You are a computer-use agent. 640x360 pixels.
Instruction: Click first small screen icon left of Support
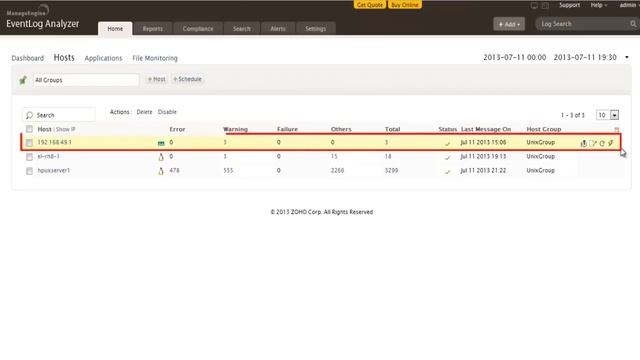pyautogui.click(x=534, y=5)
